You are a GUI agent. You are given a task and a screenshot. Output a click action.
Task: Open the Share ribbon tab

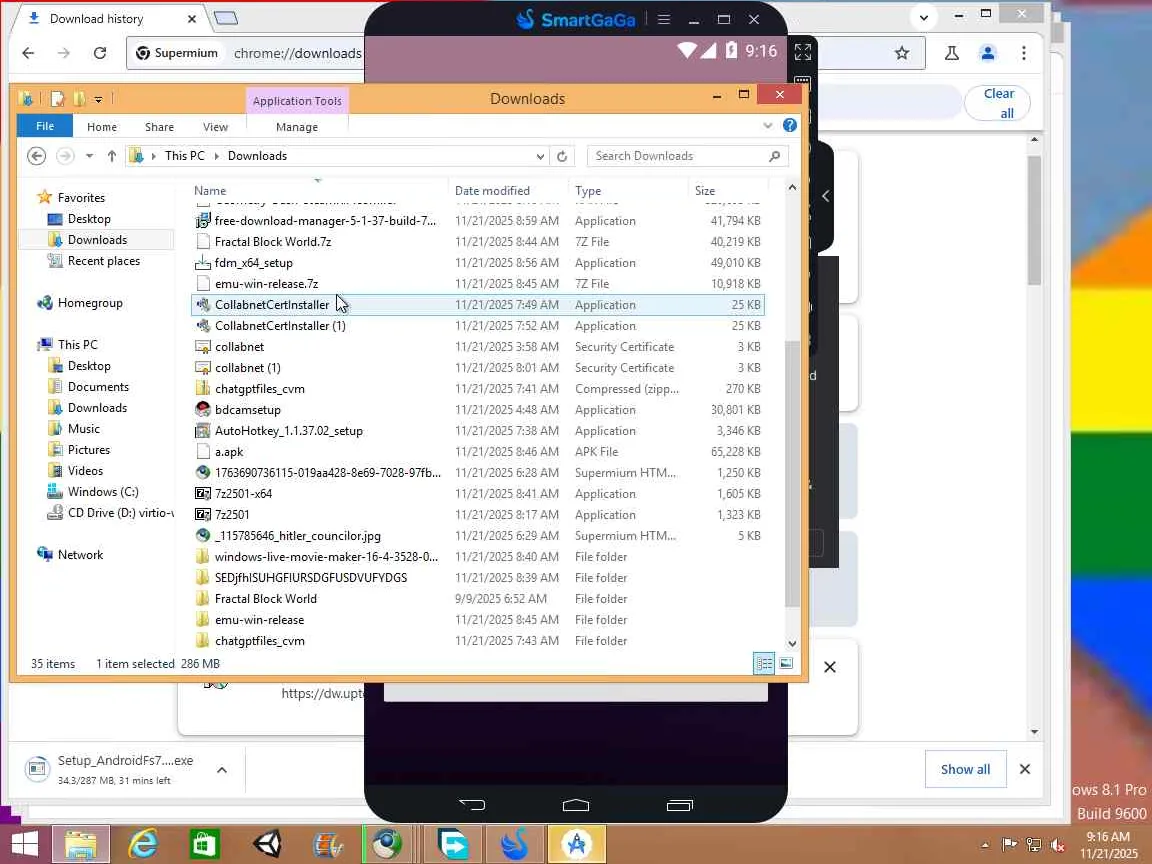pos(159,126)
